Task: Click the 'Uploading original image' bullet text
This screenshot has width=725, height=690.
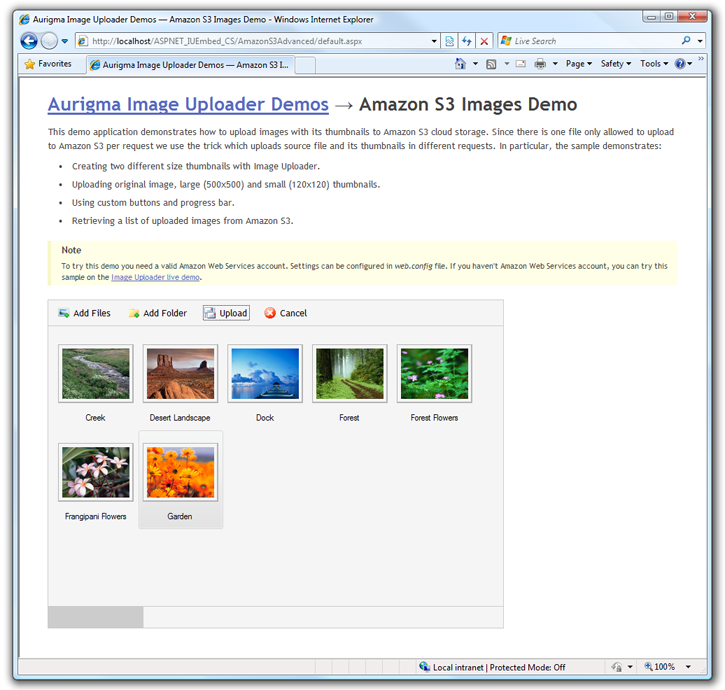Action: (x=226, y=185)
